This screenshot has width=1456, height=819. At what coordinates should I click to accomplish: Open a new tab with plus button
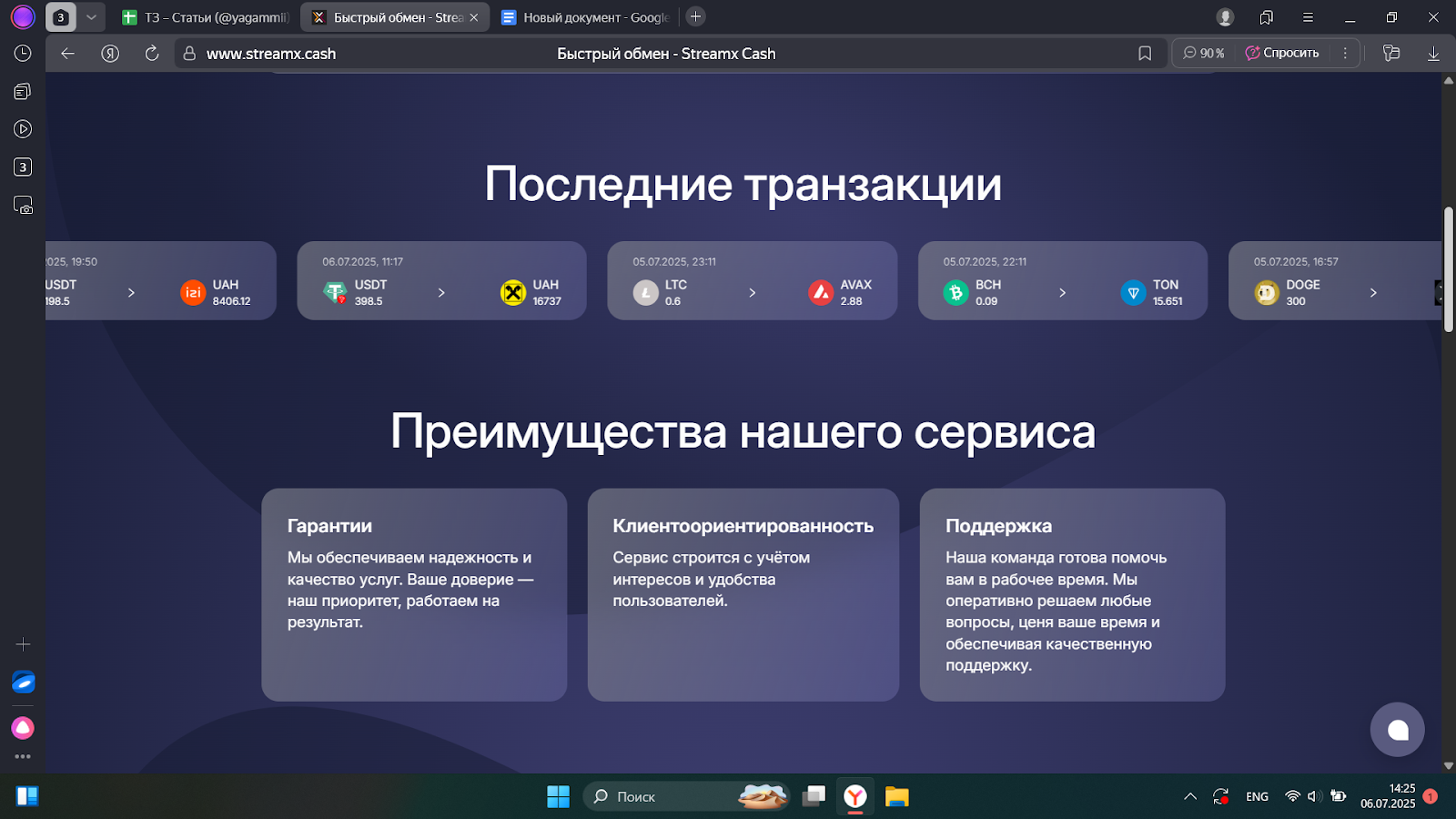(695, 16)
